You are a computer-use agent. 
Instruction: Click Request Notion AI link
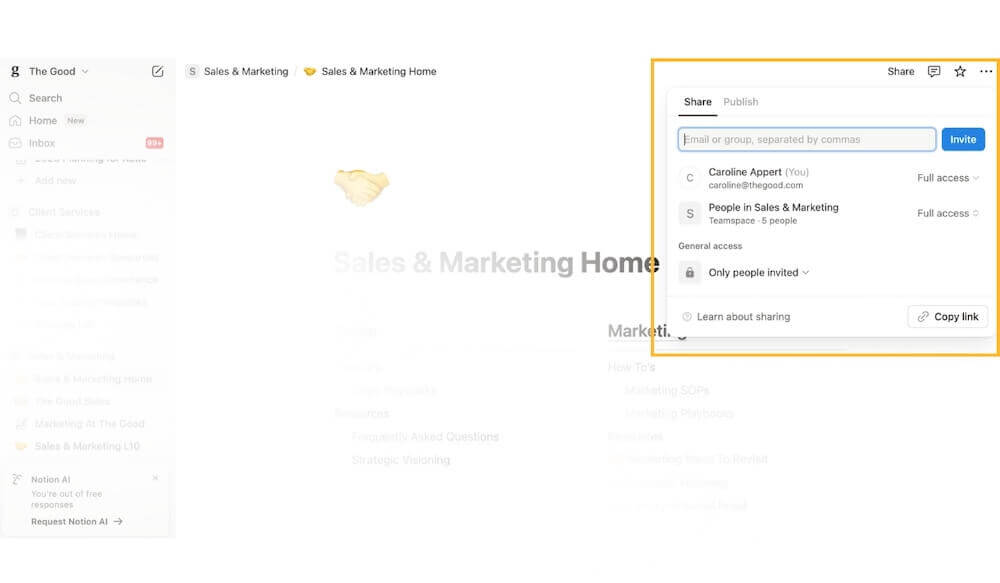[77, 522]
